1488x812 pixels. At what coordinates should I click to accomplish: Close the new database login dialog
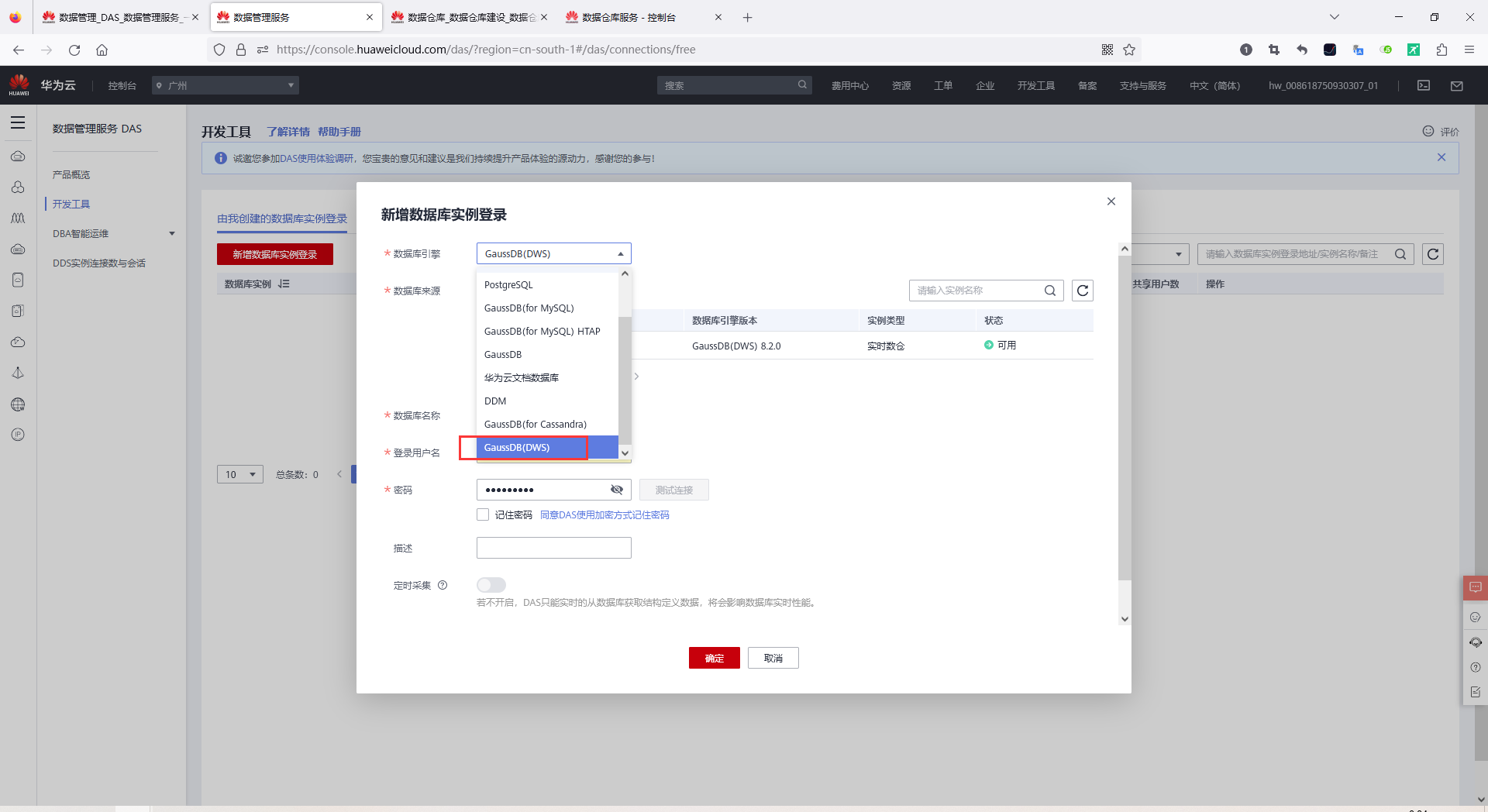pyautogui.click(x=1111, y=201)
